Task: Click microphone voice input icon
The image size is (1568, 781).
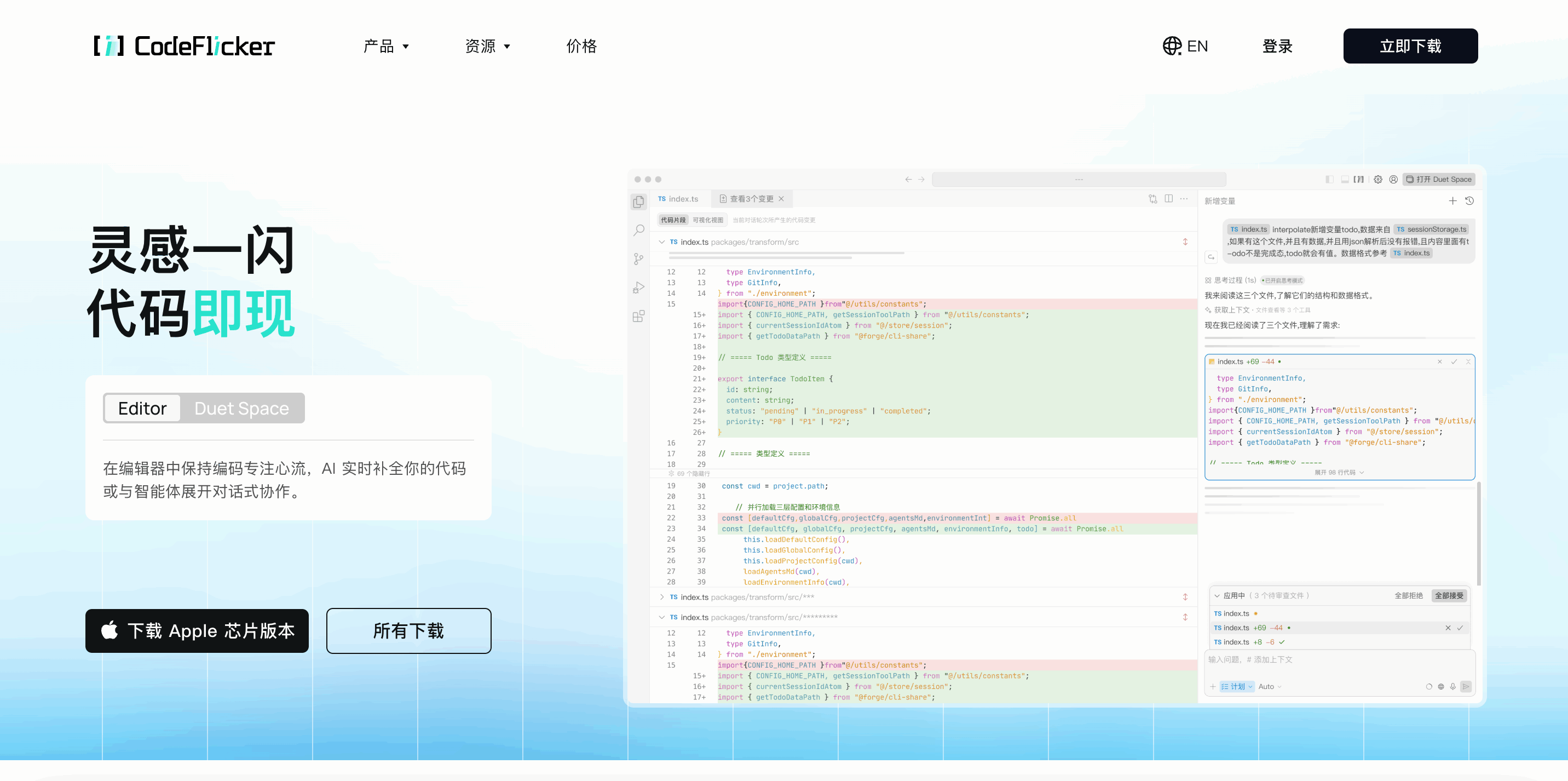Action: coord(1453,687)
